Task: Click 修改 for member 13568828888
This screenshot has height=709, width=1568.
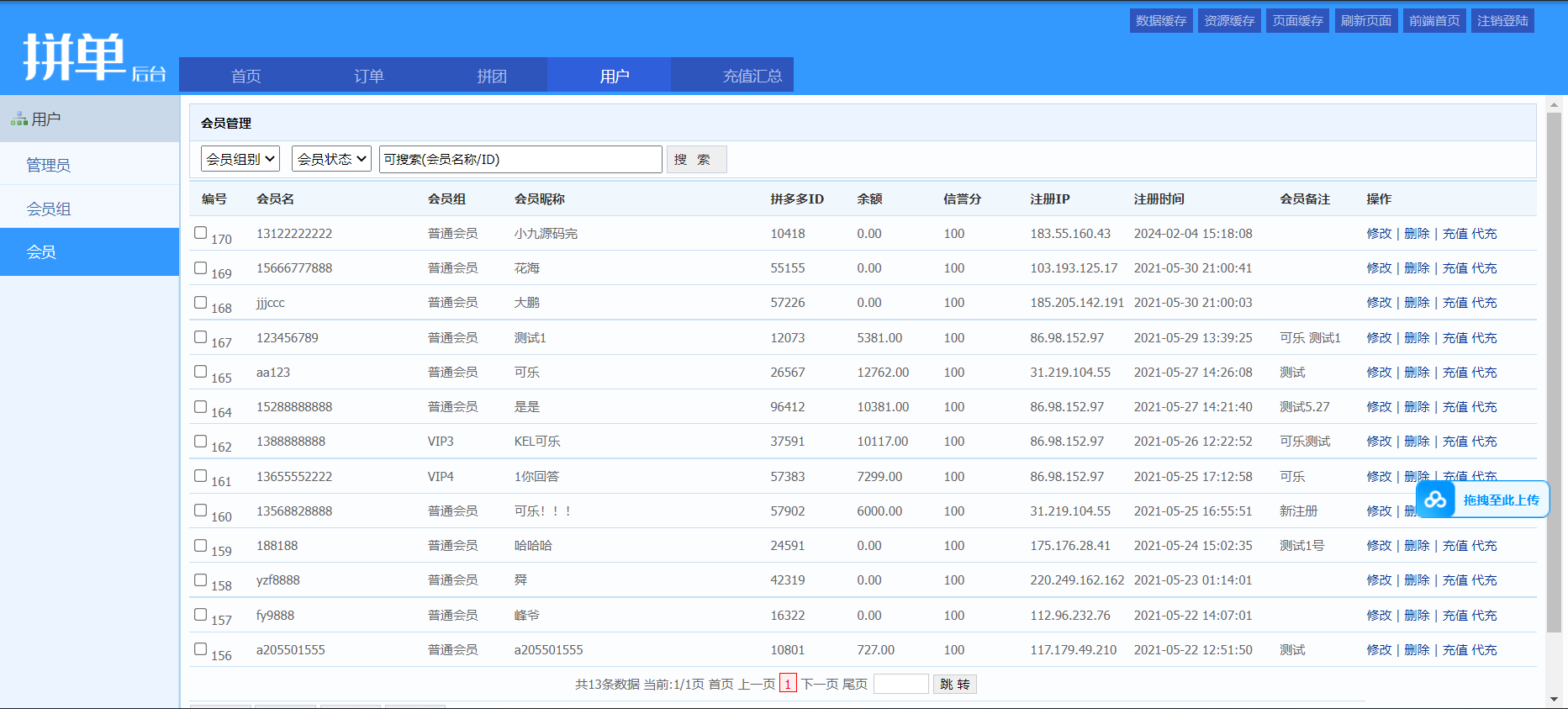Action: point(1379,511)
